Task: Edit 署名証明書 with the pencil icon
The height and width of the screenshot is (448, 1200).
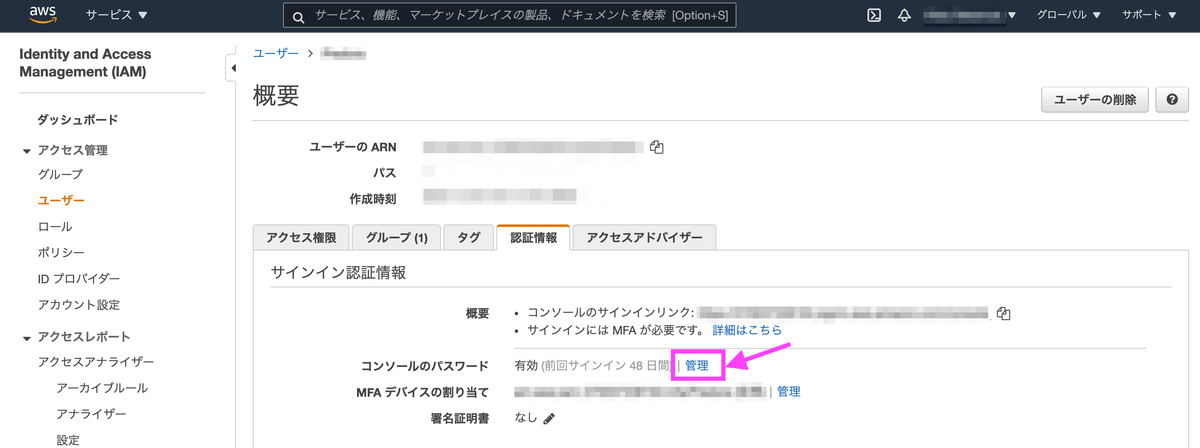Action: coord(549,419)
